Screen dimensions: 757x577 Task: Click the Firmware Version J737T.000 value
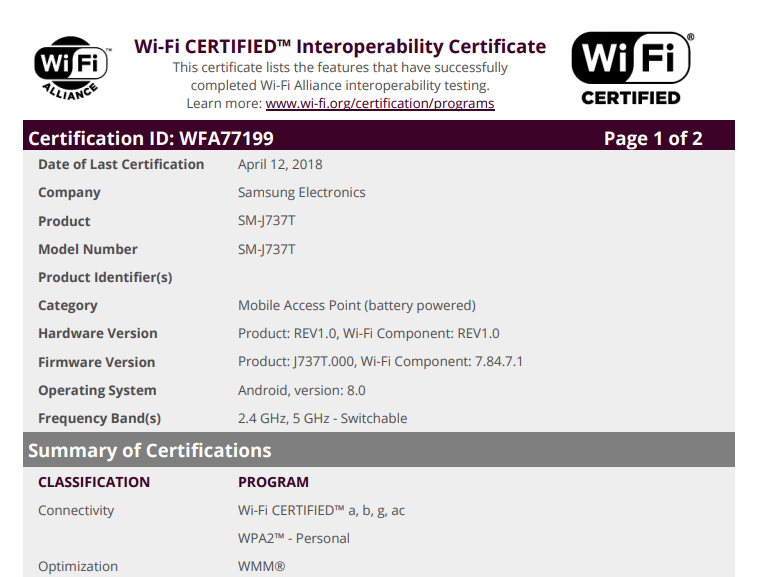pyautogui.click(x=380, y=362)
